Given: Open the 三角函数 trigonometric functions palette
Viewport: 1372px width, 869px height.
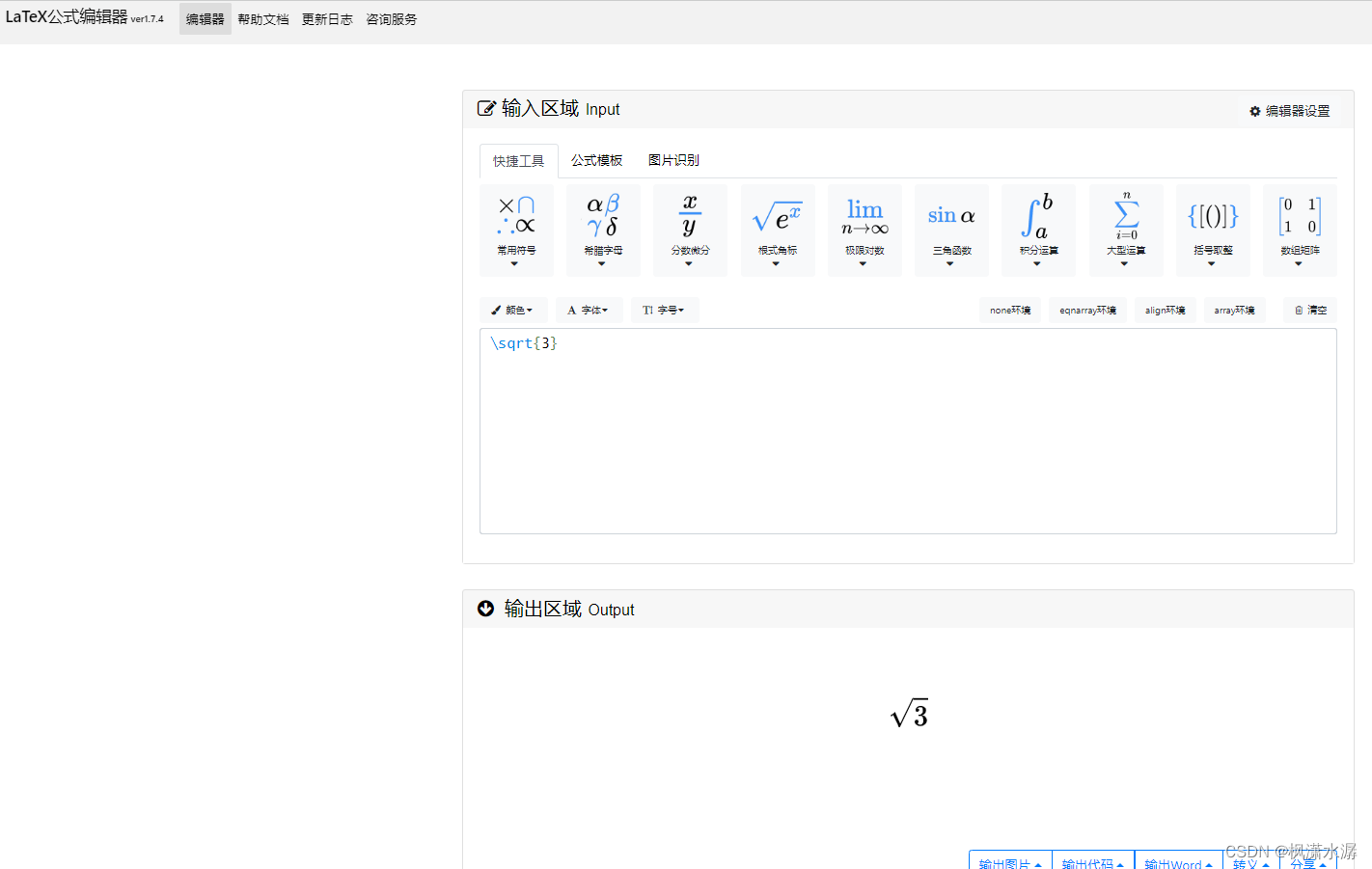Looking at the screenshot, I should [x=951, y=231].
